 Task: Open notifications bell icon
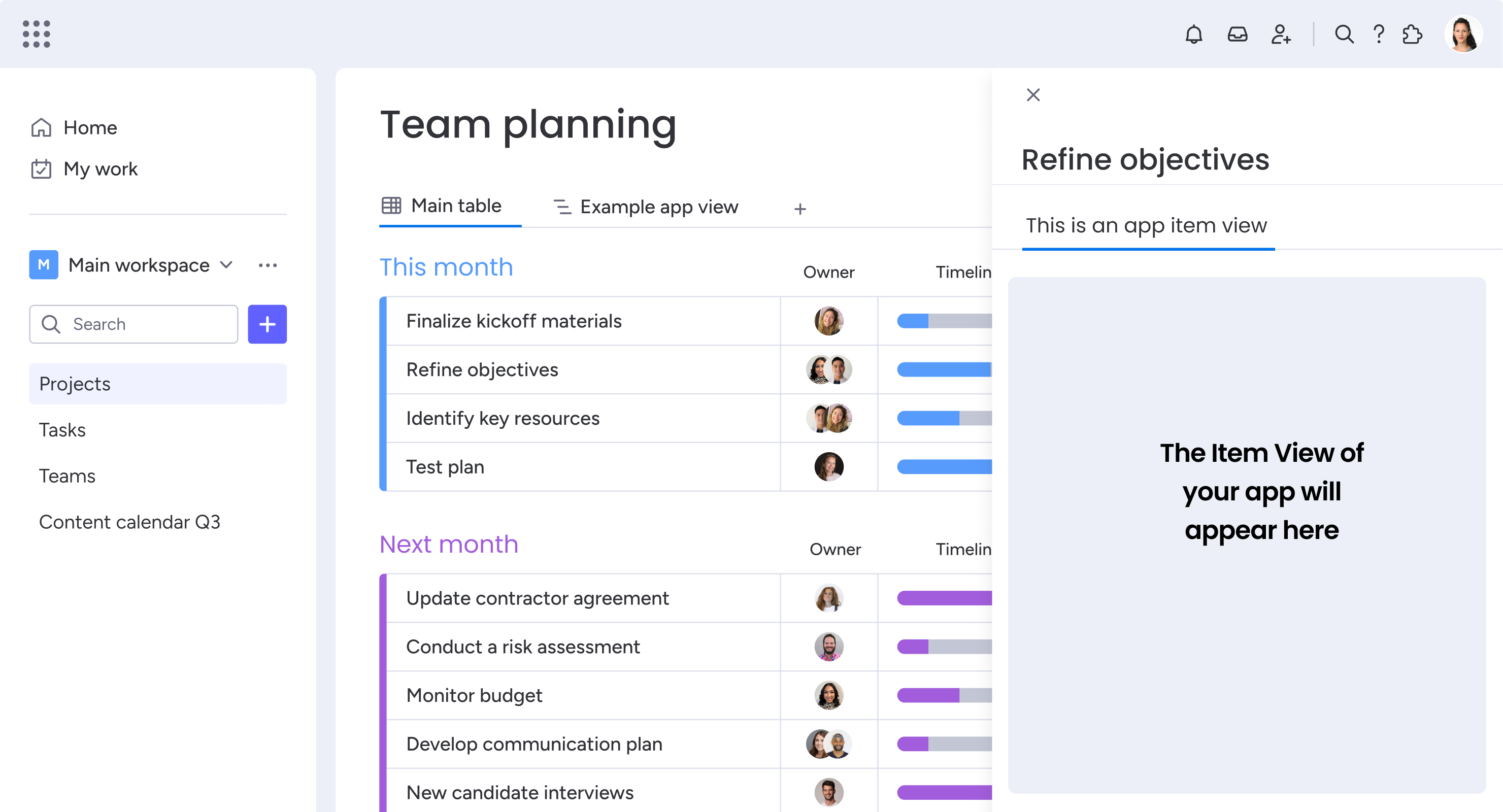point(1194,35)
